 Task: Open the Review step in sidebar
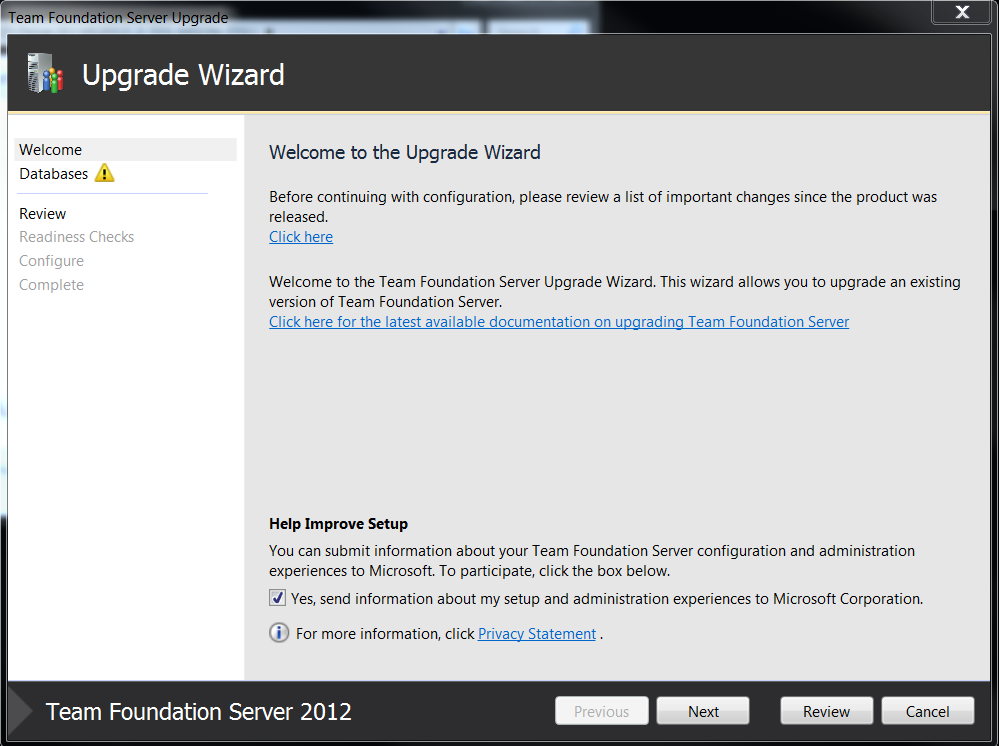(x=43, y=213)
